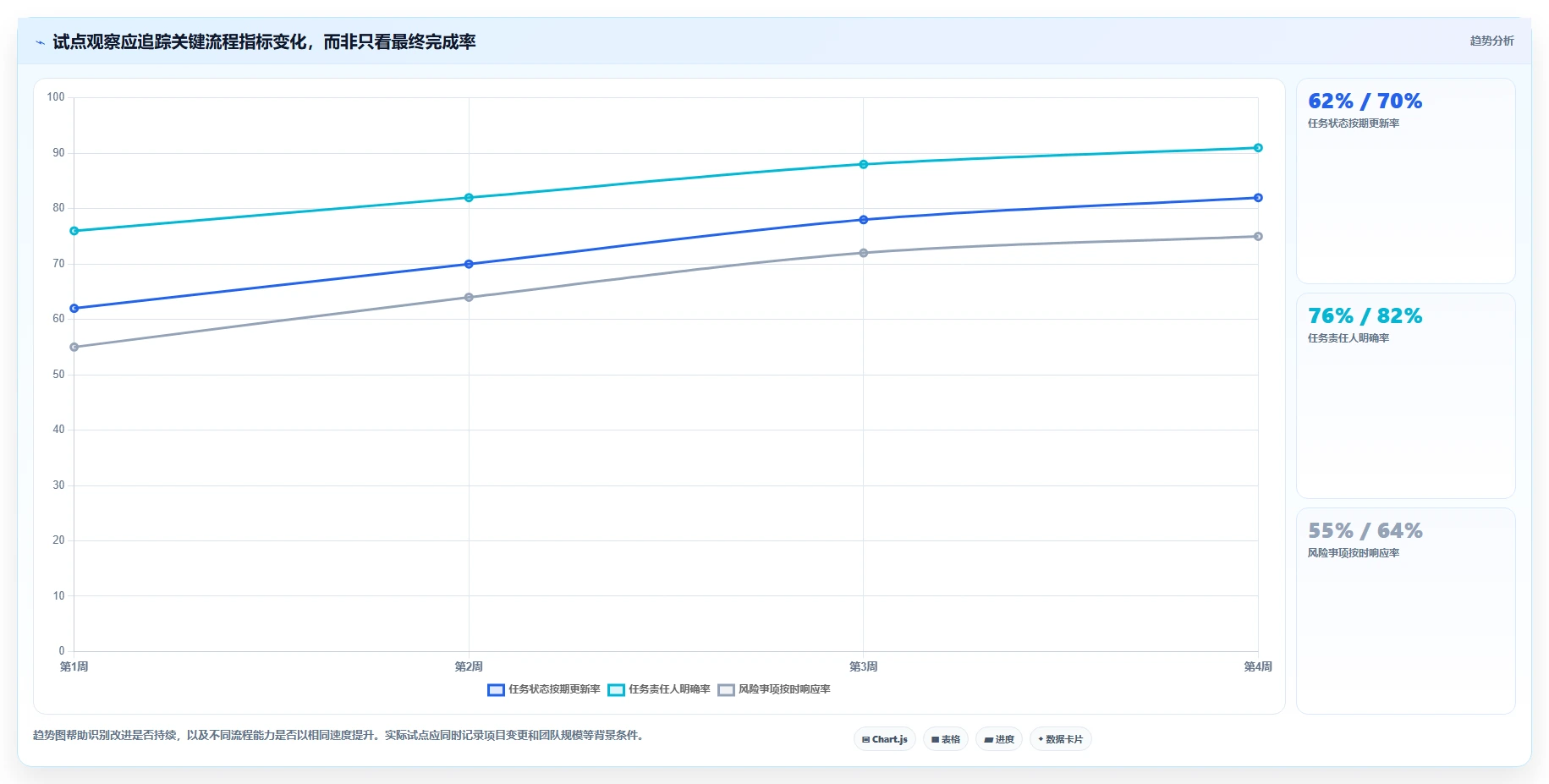Click the 第4周 x-axis label
The width and height of the screenshot is (1549, 784).
pos(1258,667)
